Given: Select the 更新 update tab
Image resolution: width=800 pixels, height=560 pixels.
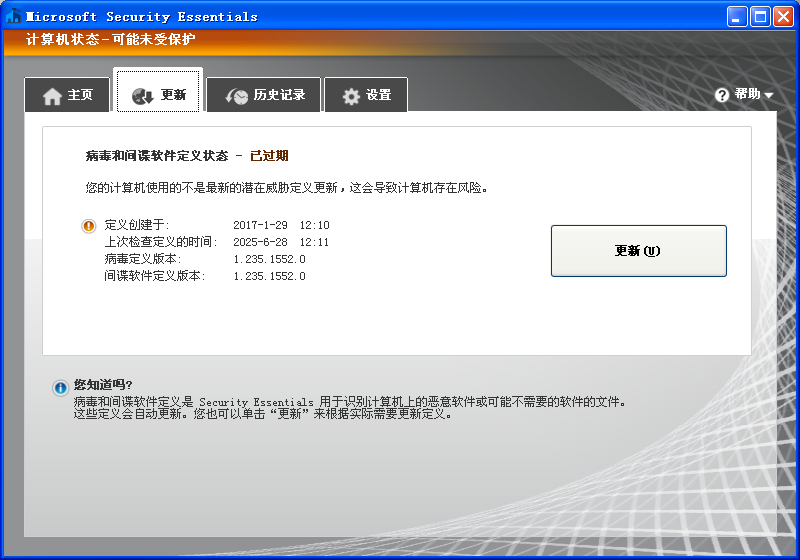Looking at the screenshot, I should pos(158,91).
